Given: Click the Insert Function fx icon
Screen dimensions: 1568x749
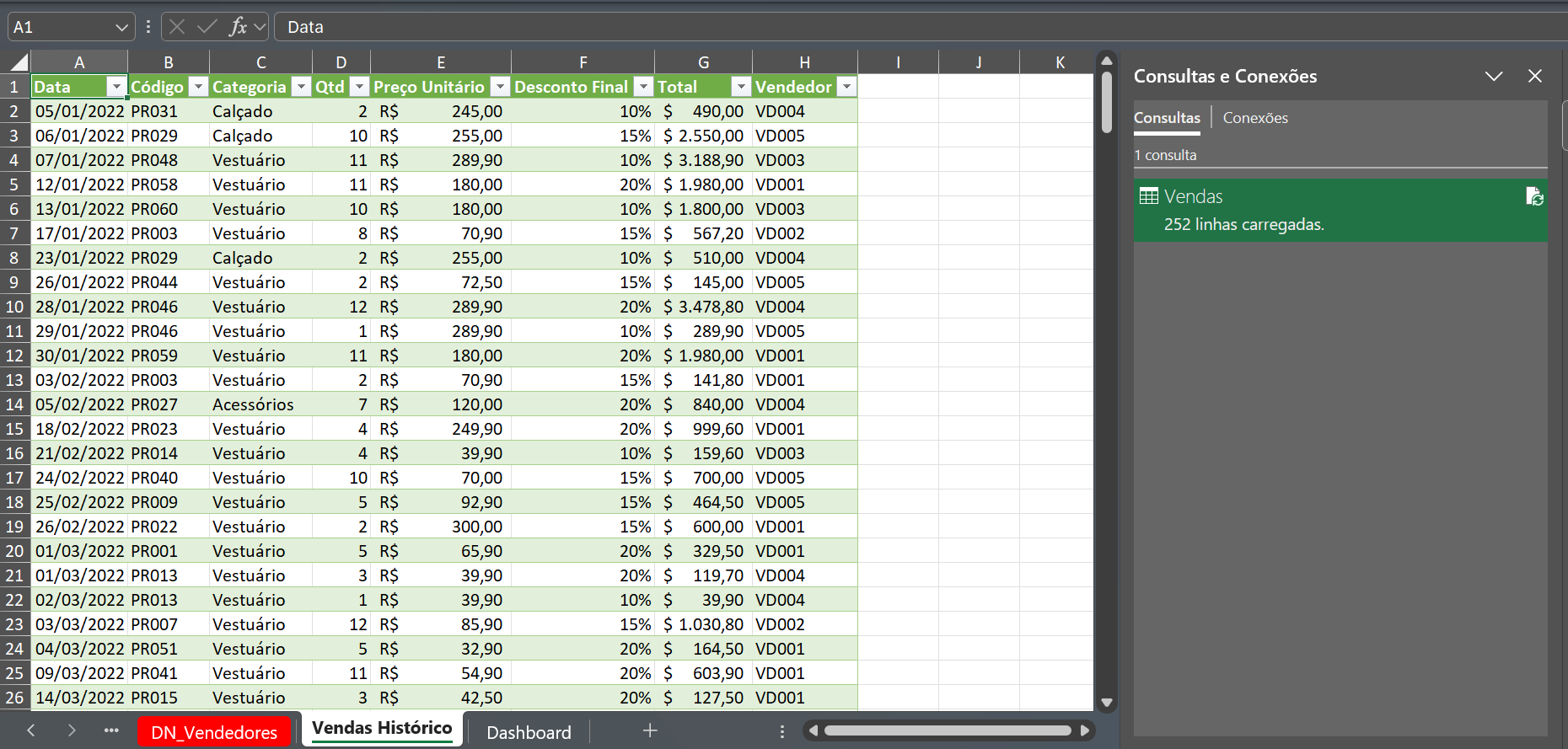Looking at the screenshot, I should point(238,27).
